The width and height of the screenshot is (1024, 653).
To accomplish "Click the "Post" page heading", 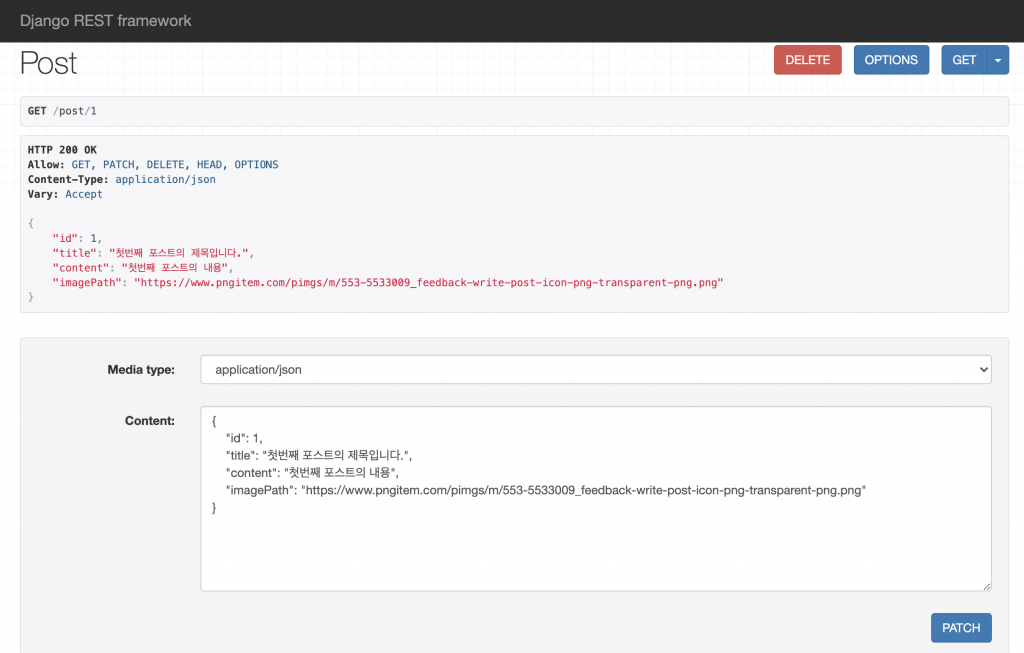I will pyautogui.click(x=48, y=63).
